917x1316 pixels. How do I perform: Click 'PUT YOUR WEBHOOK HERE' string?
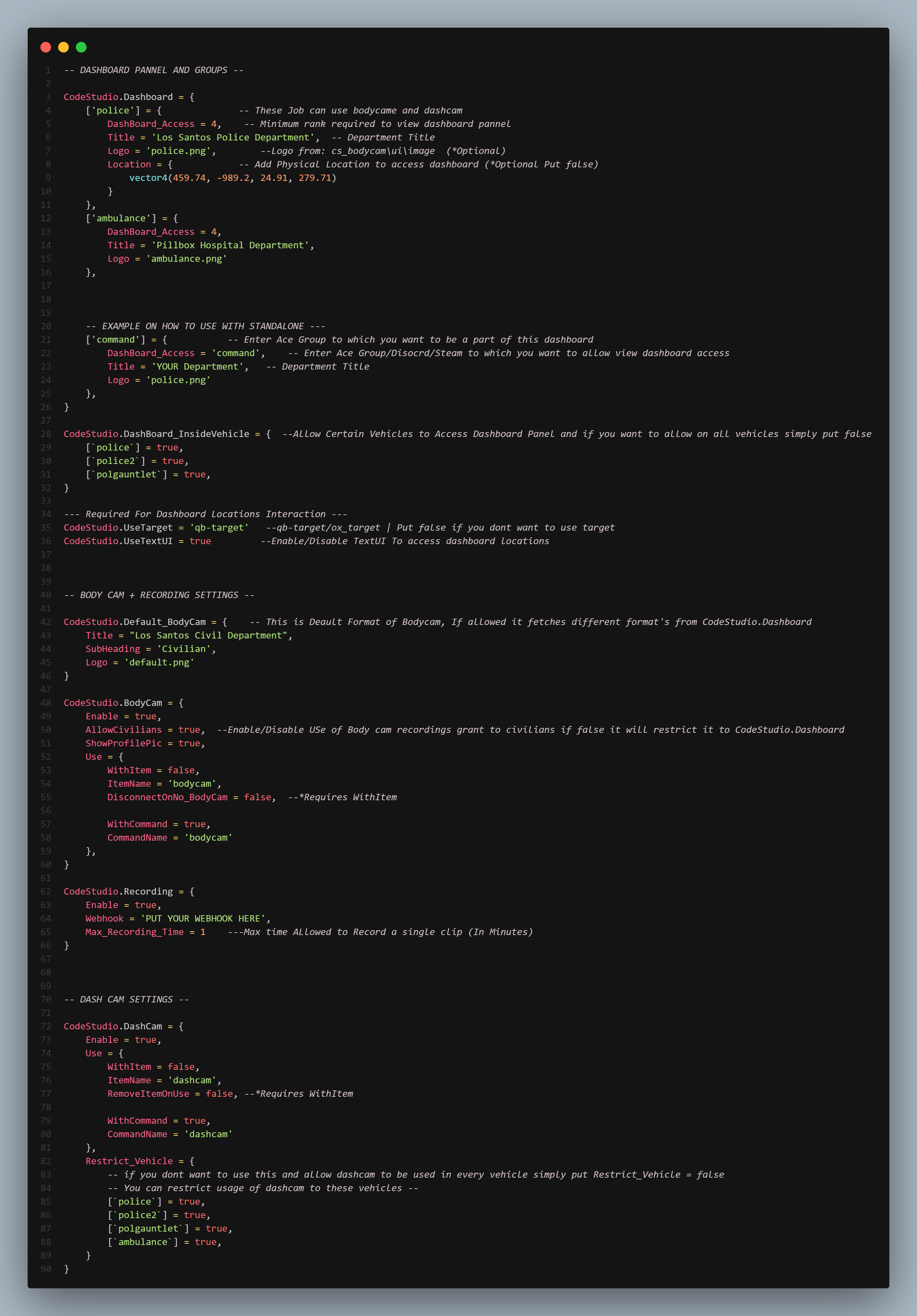(x=203, y=919)
